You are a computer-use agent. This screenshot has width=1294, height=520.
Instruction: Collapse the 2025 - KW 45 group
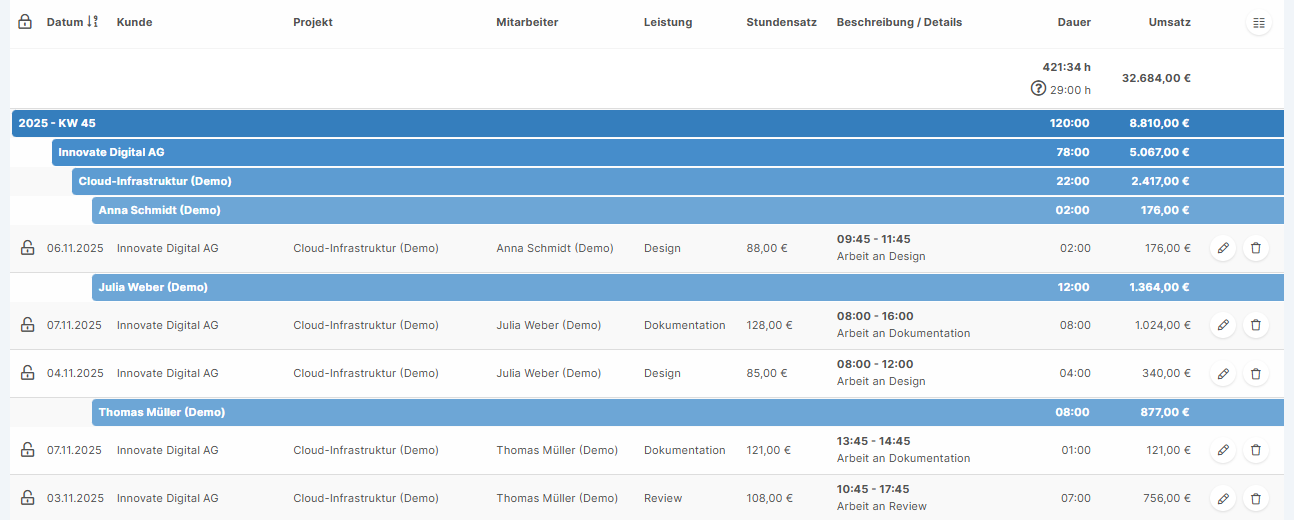[x=648, y=123]
